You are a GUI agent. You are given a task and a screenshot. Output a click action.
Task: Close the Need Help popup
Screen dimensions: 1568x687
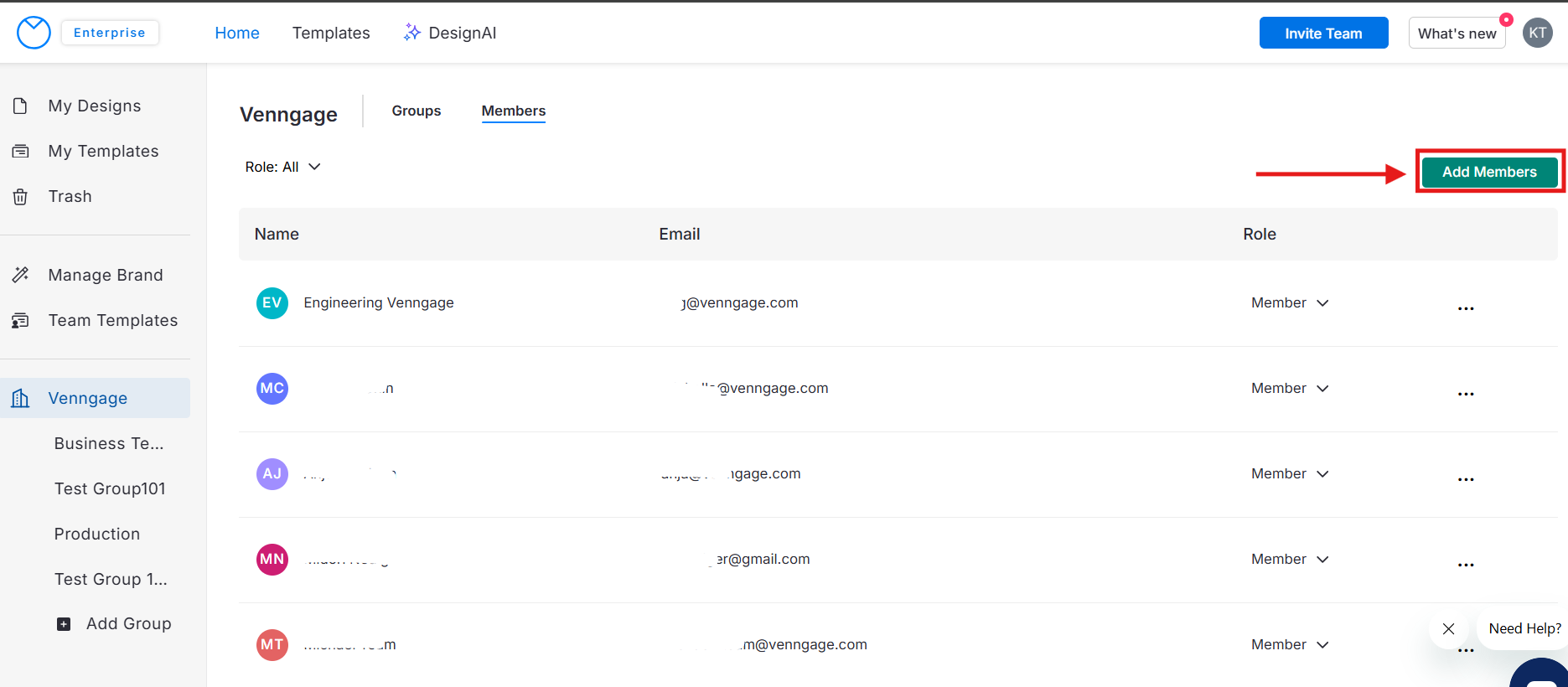click(1448, 628)
